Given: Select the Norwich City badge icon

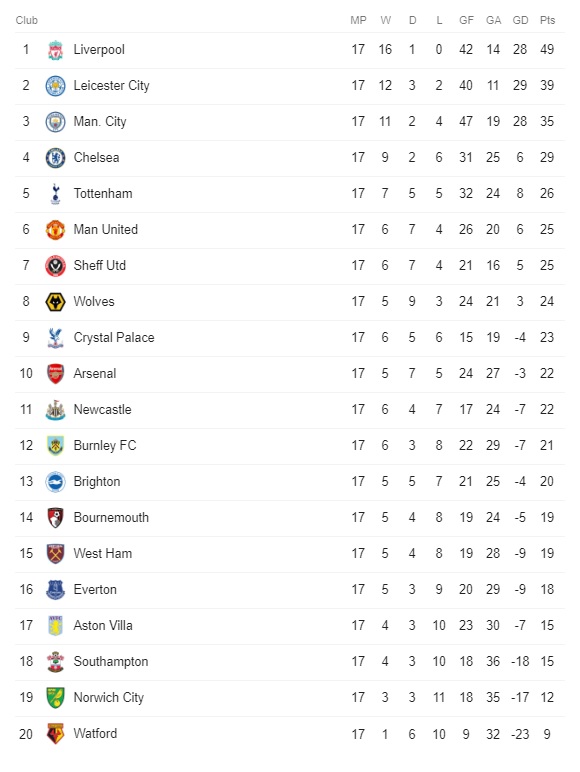Looking at the screenshot, I should (x=55, y=698).
